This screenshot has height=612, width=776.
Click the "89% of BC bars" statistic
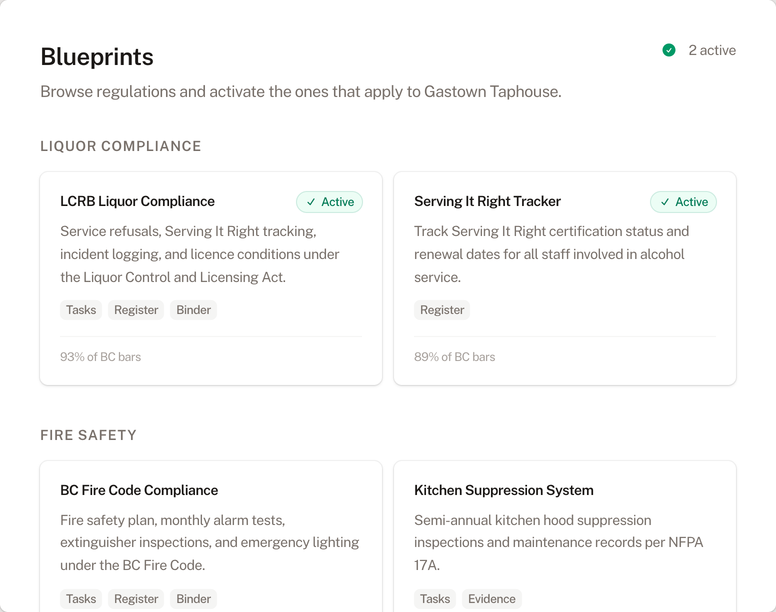455,357
